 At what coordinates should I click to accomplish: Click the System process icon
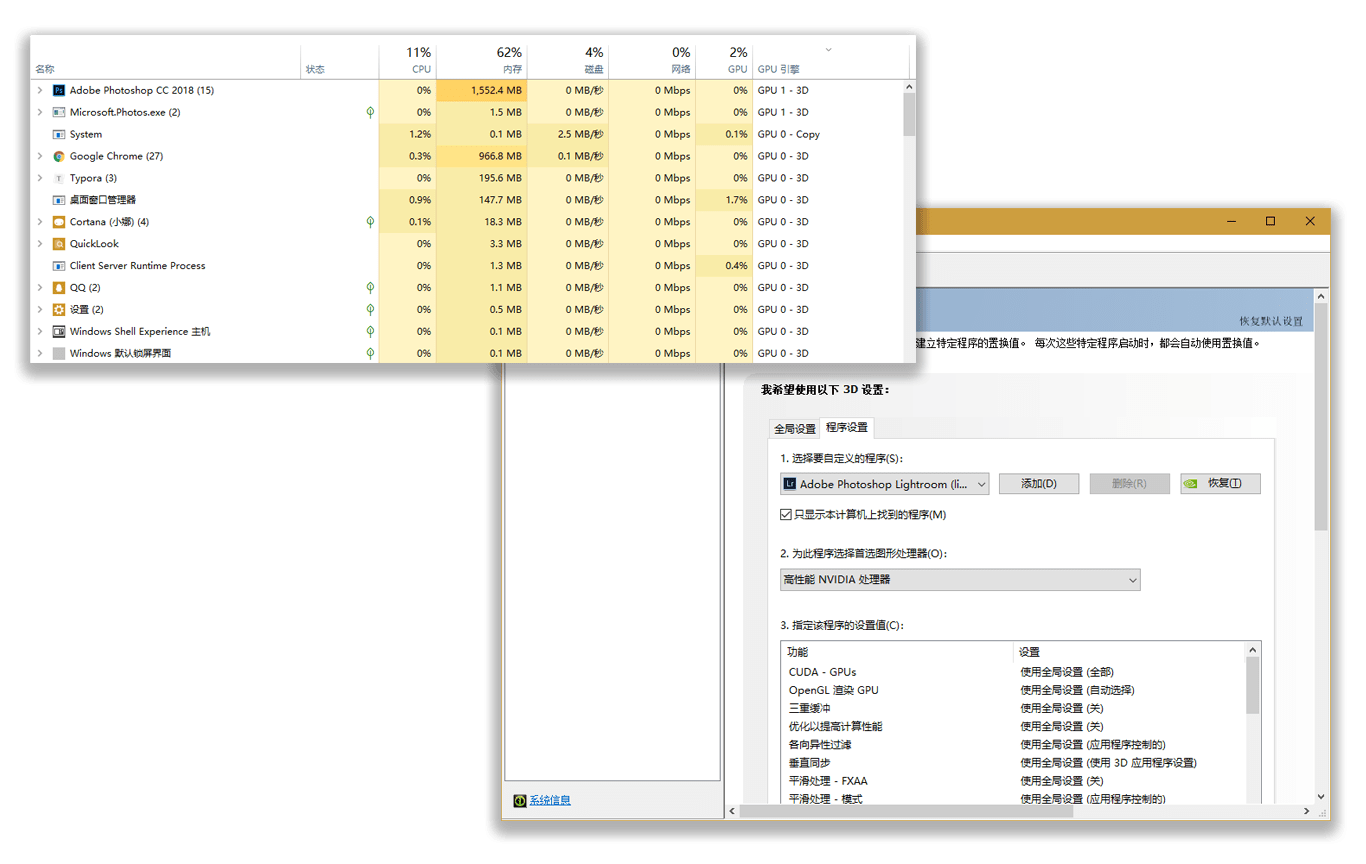click(59, 134)
